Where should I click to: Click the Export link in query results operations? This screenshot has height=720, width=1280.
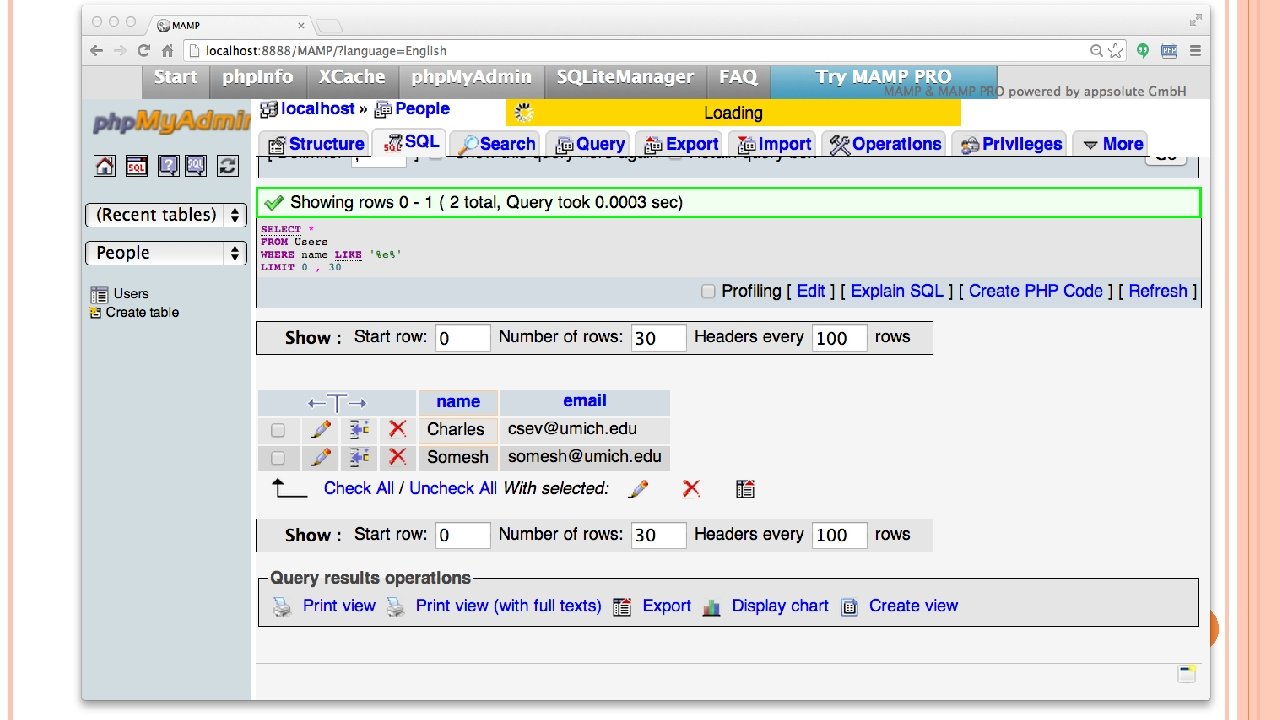(666, 606)
